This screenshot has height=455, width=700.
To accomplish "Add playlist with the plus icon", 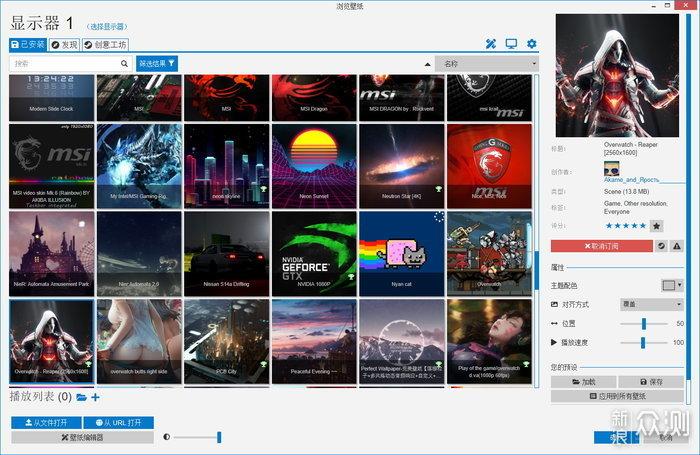I will (x=96, y=397).
